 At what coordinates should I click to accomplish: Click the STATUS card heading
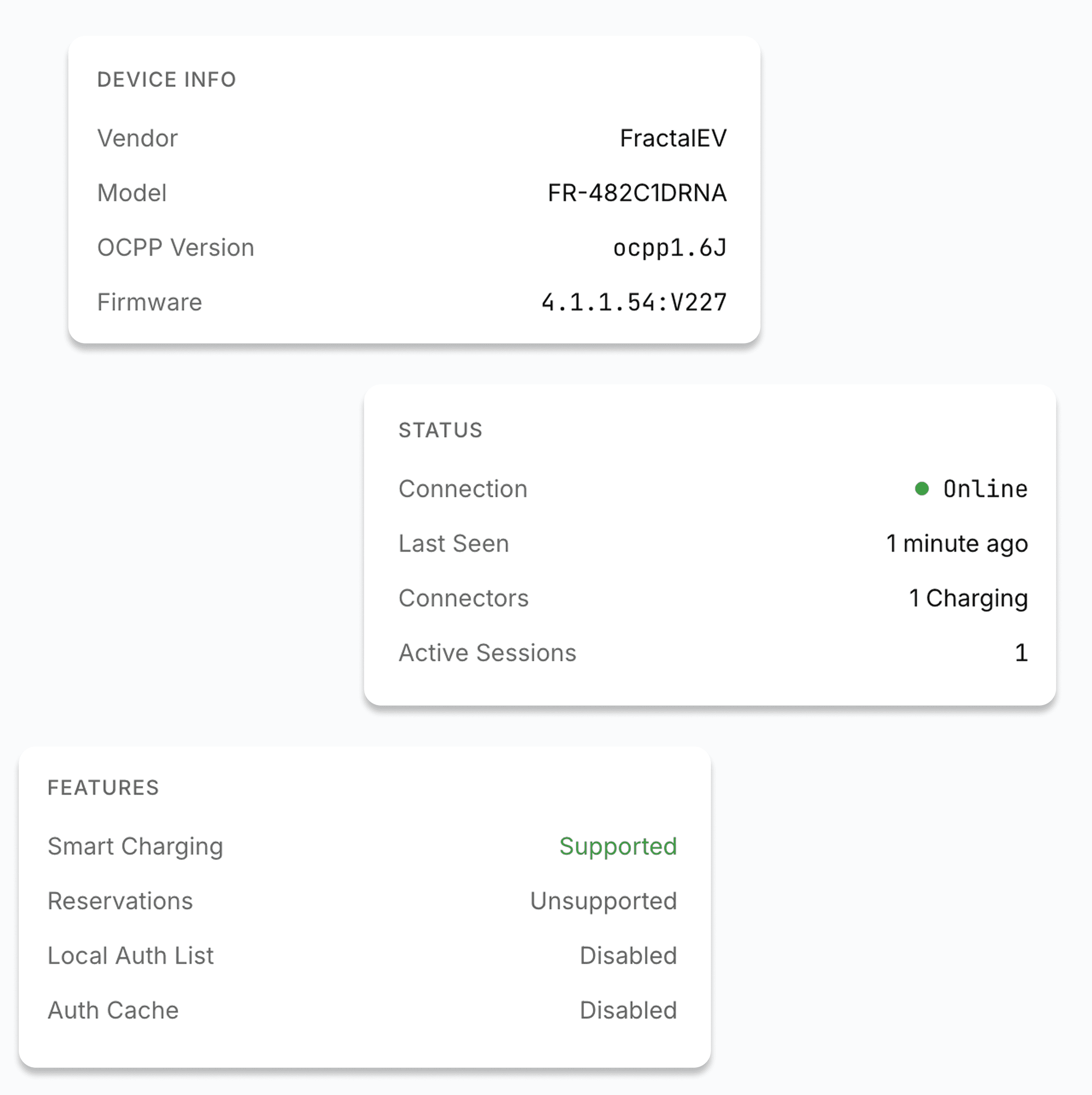440,430
